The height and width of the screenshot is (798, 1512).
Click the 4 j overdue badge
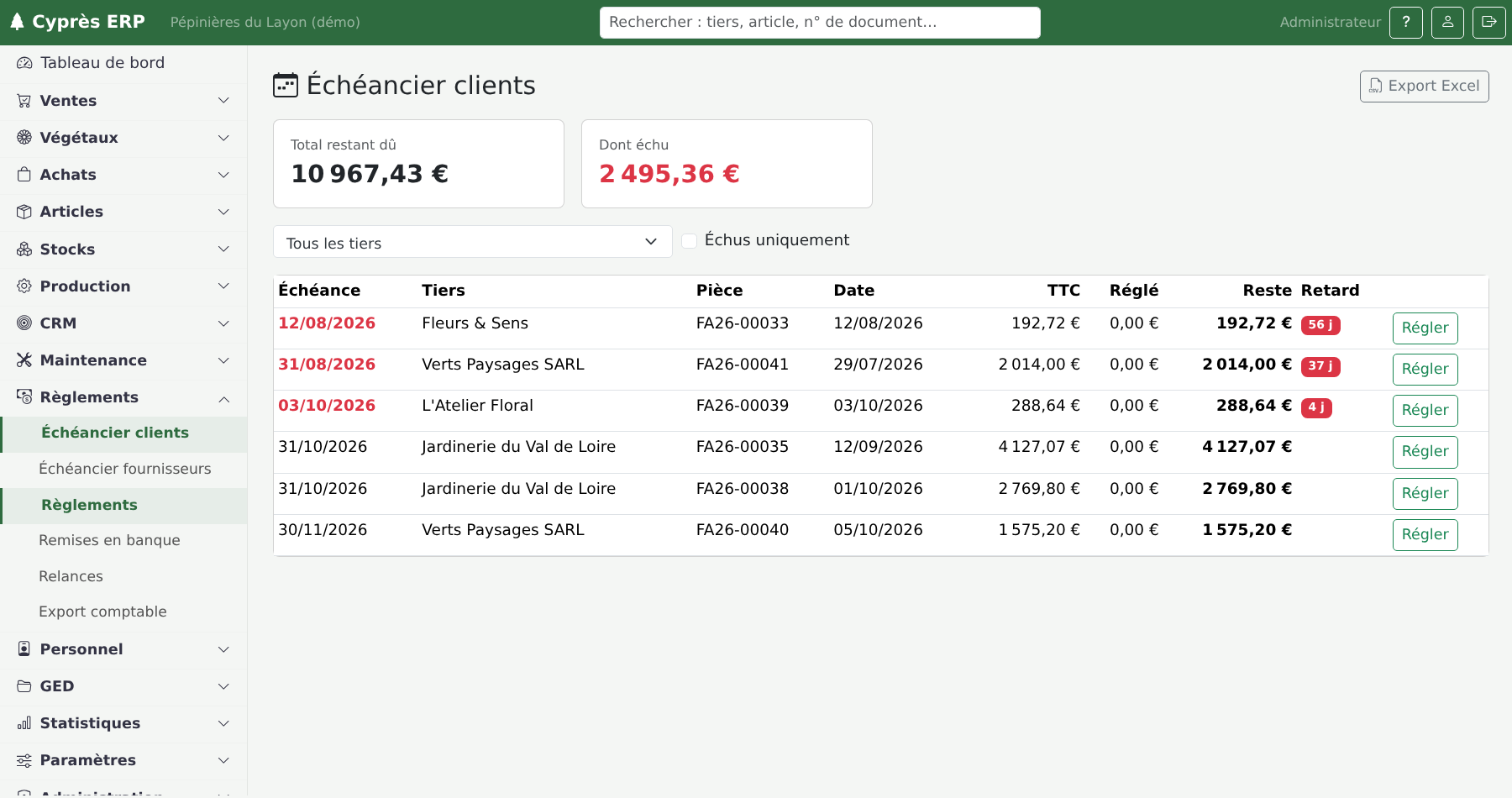tap(1316, 407)
